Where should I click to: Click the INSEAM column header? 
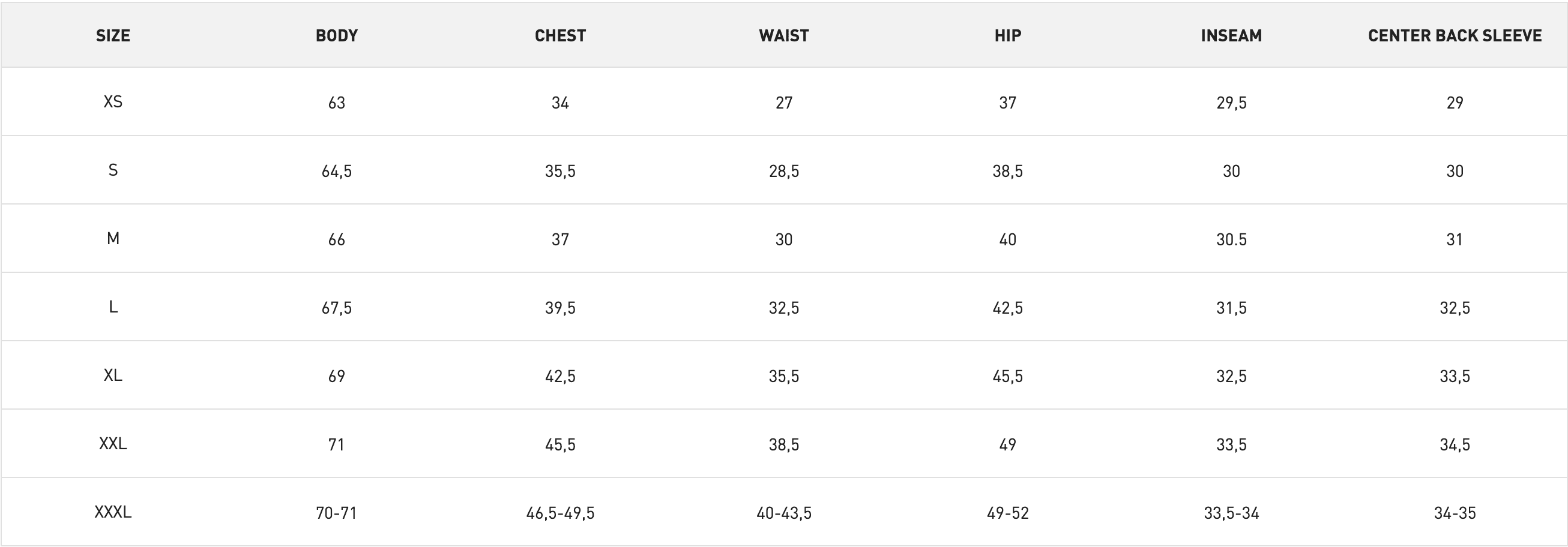[x=1231, y=35]
